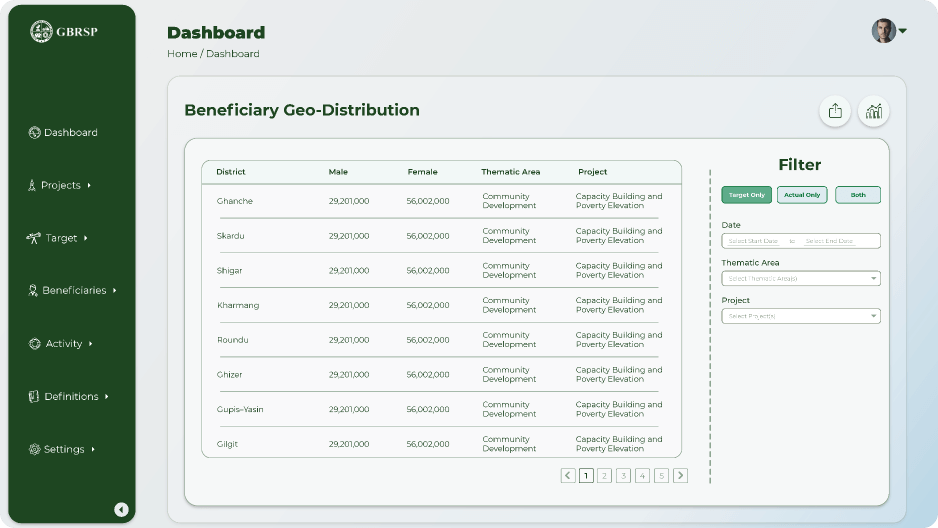938x528 pixels.
Task: Click the Target telescope icon
Action: 34,238
